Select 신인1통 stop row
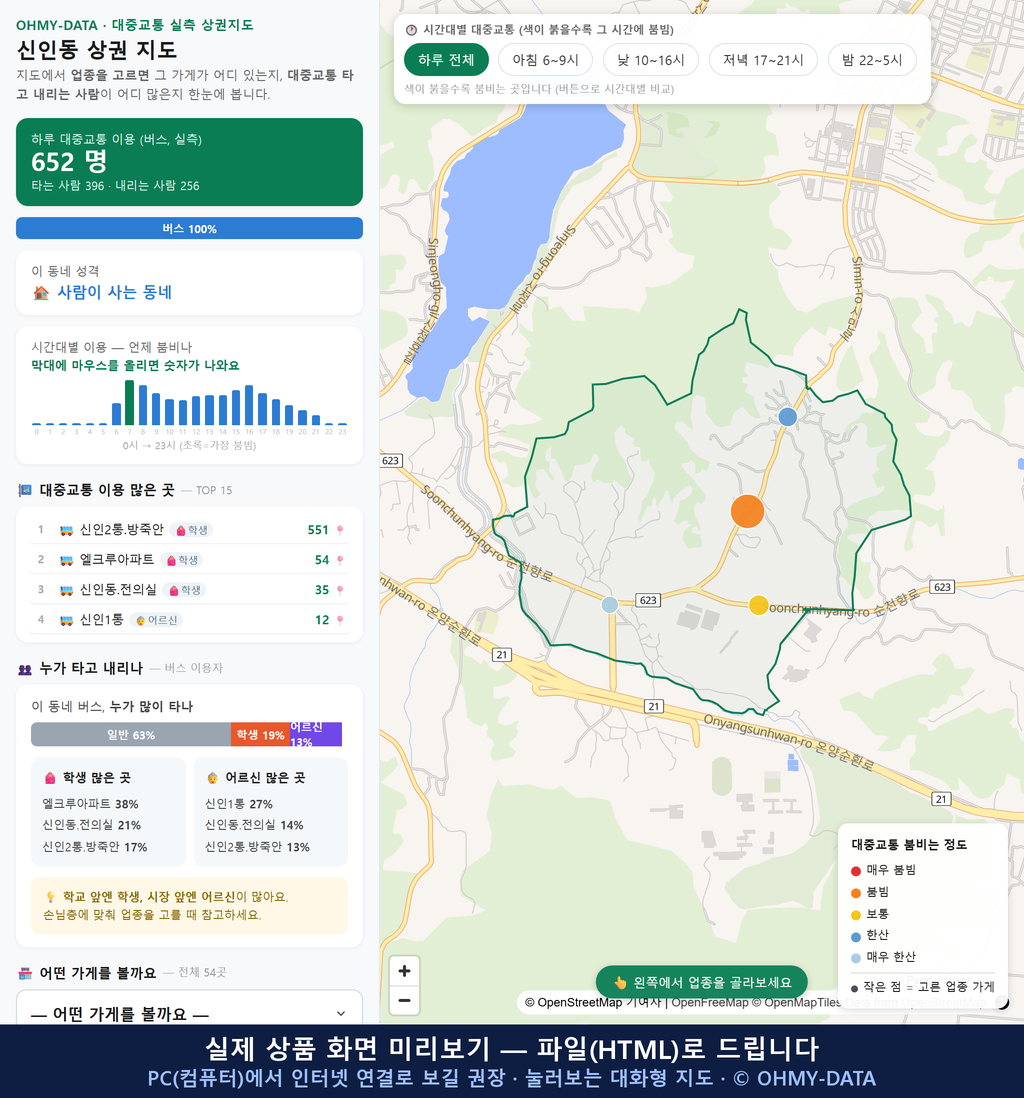This screenshot has width=1024, height=1098. 189,620
